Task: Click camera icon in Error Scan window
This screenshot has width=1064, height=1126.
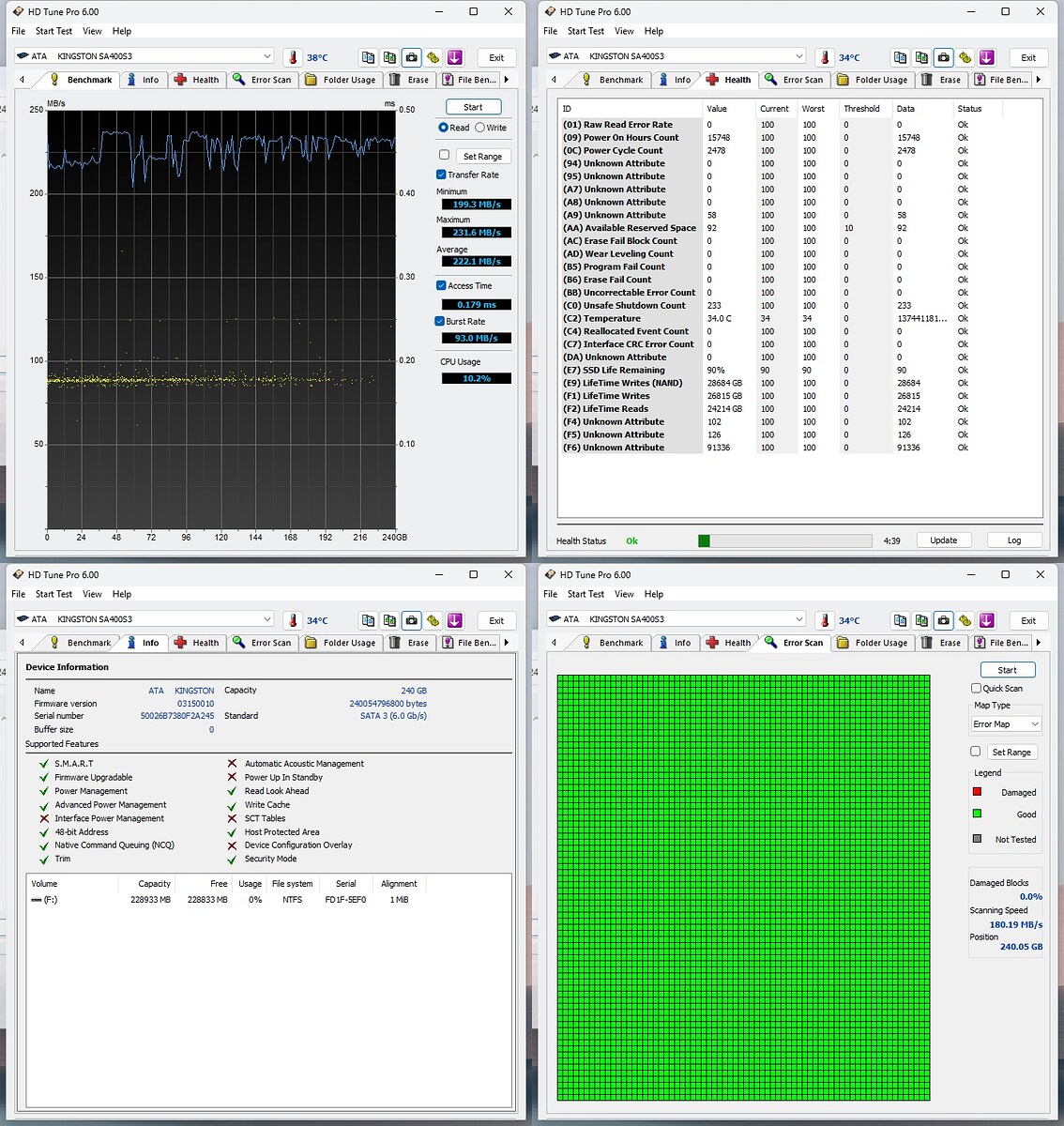Action: pyautogui.click(x=943, y=620)
